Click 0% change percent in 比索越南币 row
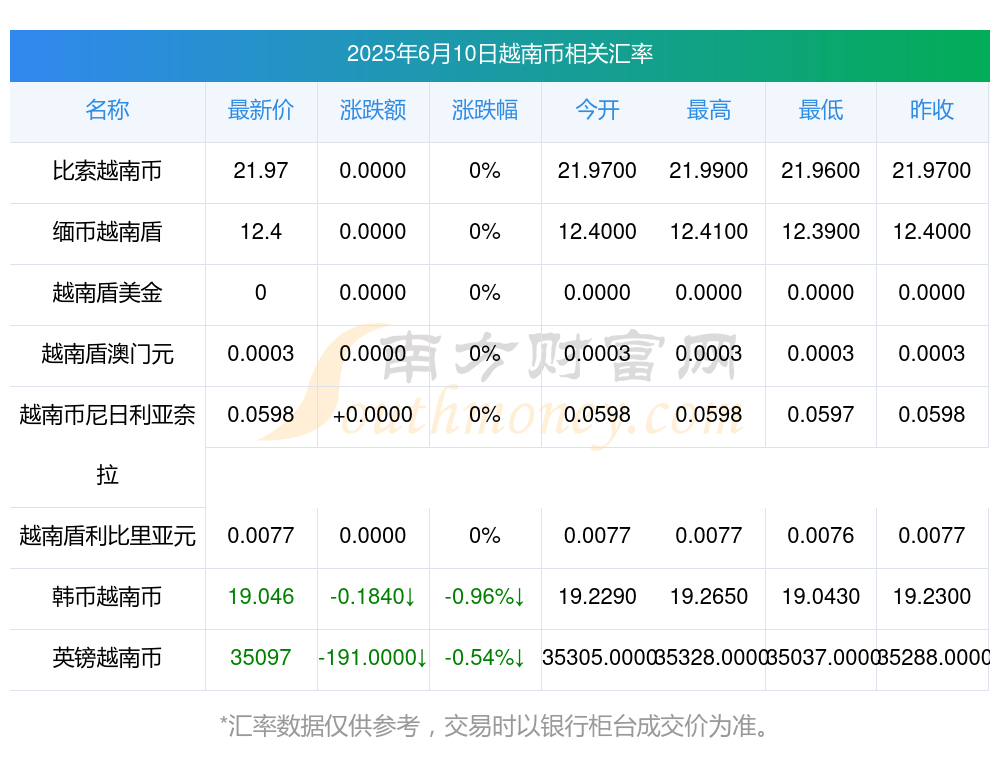The width and height of the screenshot is (1000, 757). coord(485,171)
